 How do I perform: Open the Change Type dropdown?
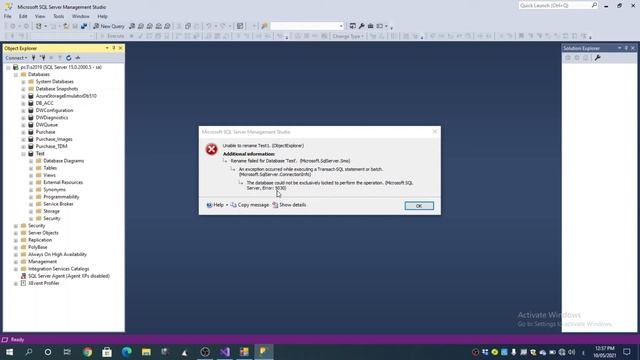tap(348, 36)
